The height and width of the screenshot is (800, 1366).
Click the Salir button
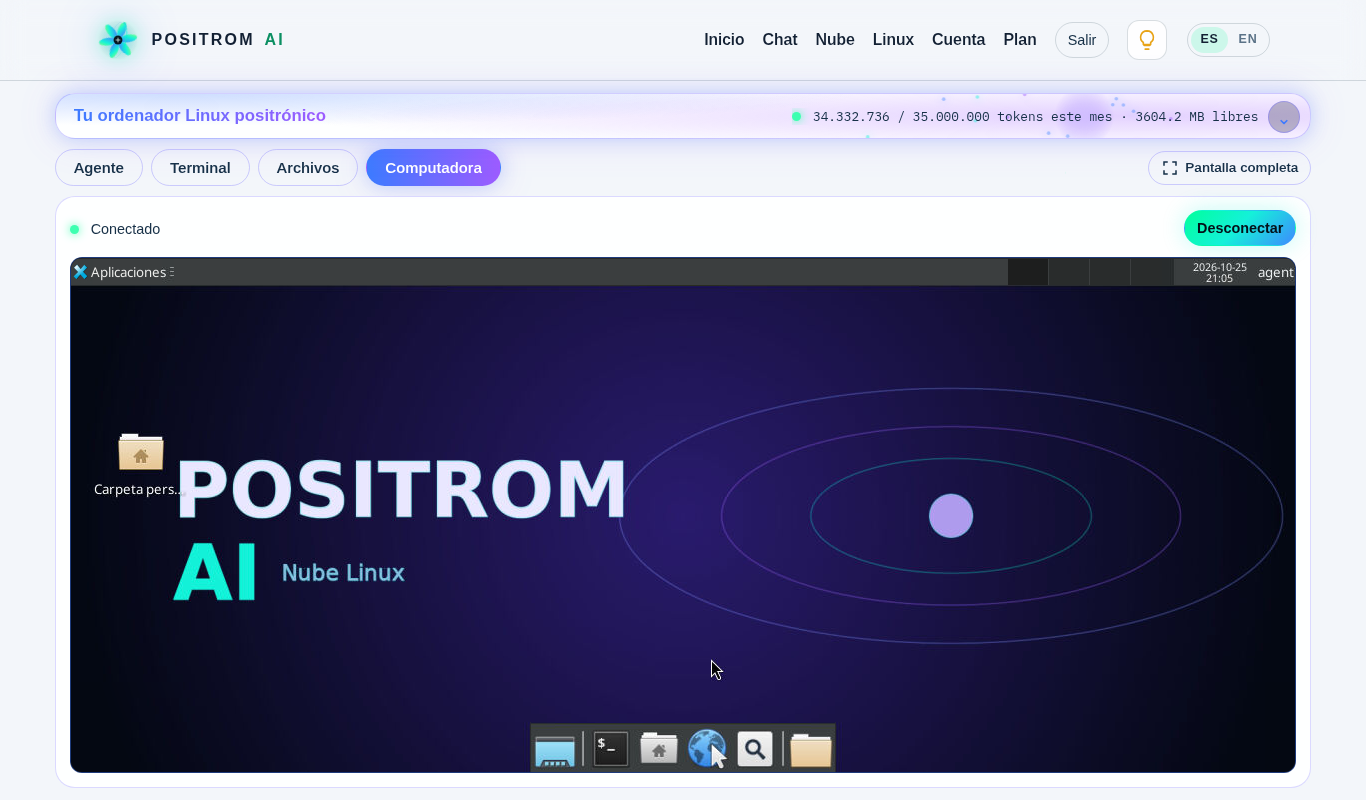click(x=1082, y=40)
